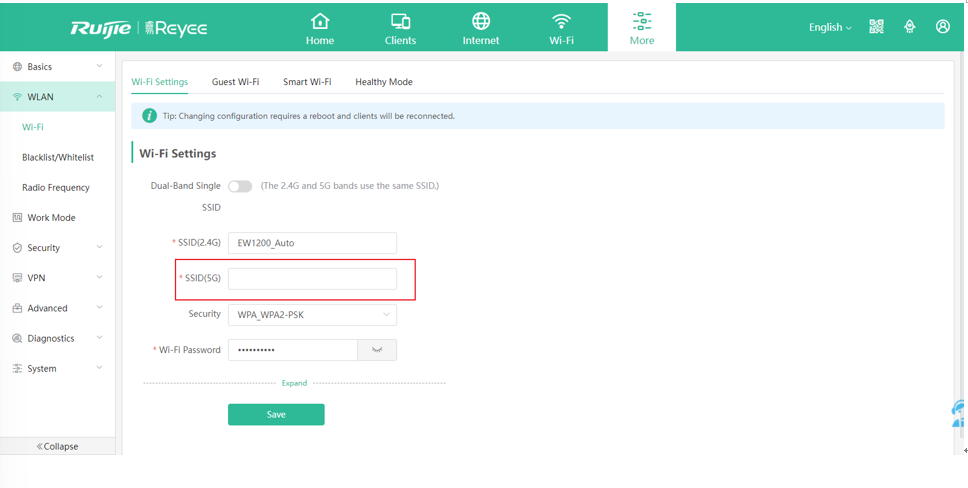Toggle Dual-Band Single SSID switch
Viewport: 968px width, 488px height.
click(240, 186)
